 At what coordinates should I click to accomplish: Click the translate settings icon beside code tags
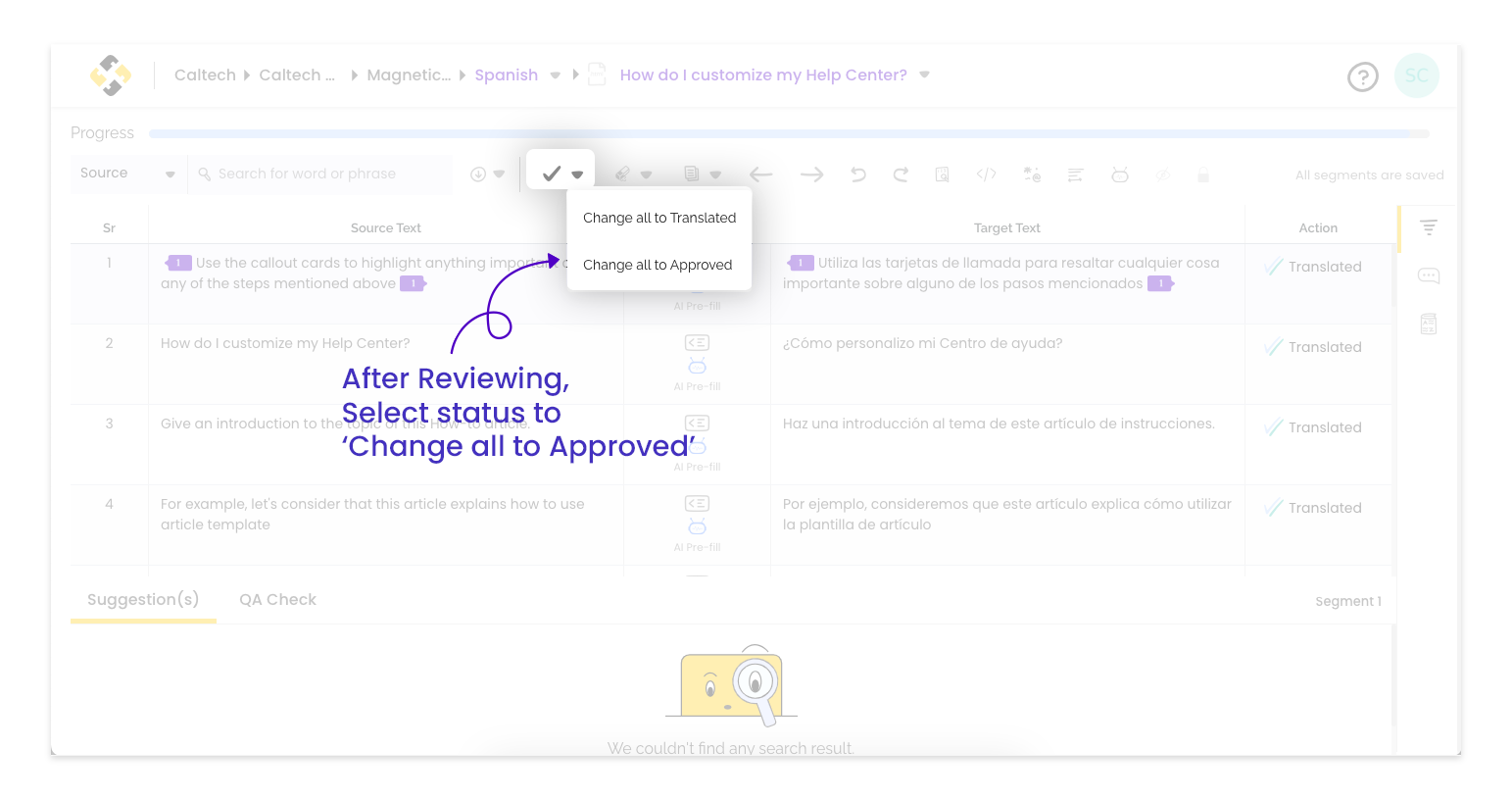1032,175
